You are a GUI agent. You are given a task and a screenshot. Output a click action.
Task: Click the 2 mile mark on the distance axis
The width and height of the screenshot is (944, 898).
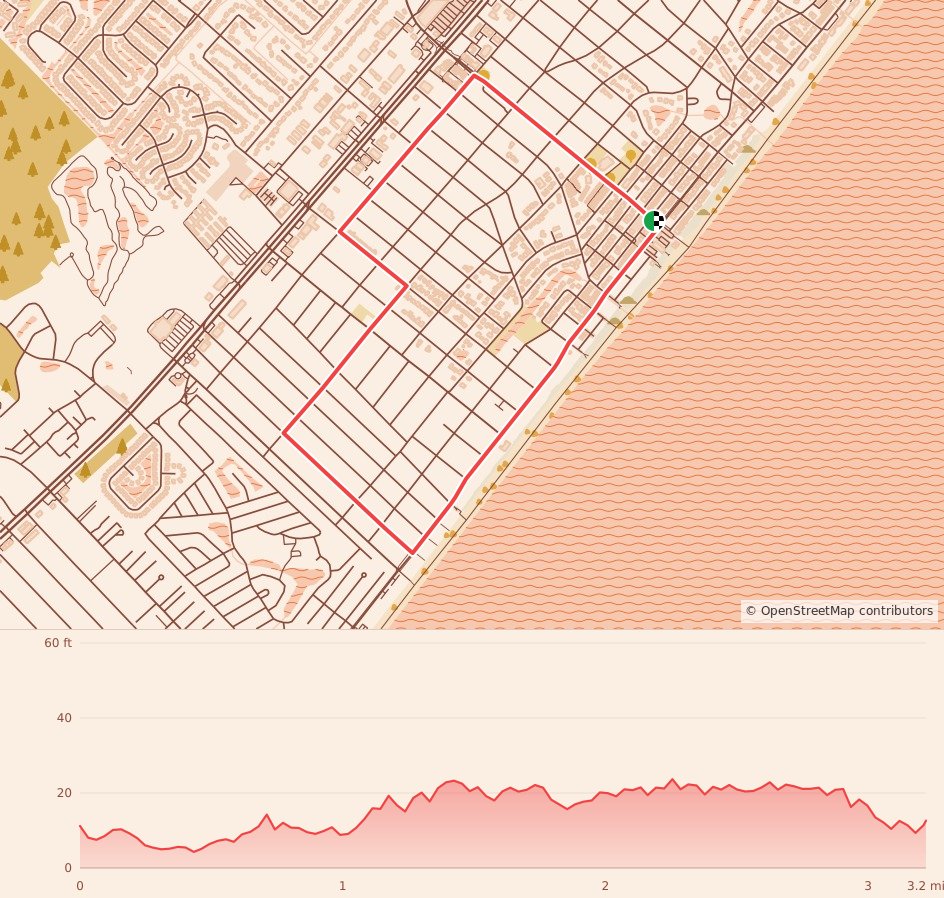[605, 885]
